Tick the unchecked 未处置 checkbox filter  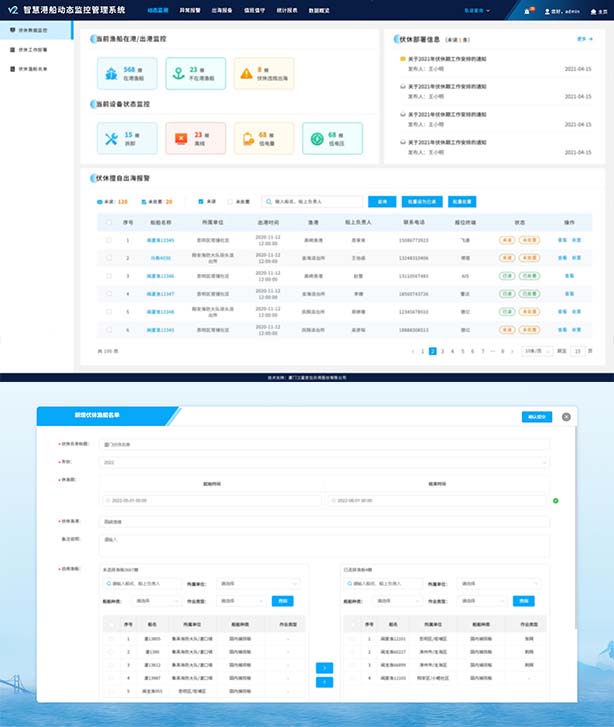[232, 201]
